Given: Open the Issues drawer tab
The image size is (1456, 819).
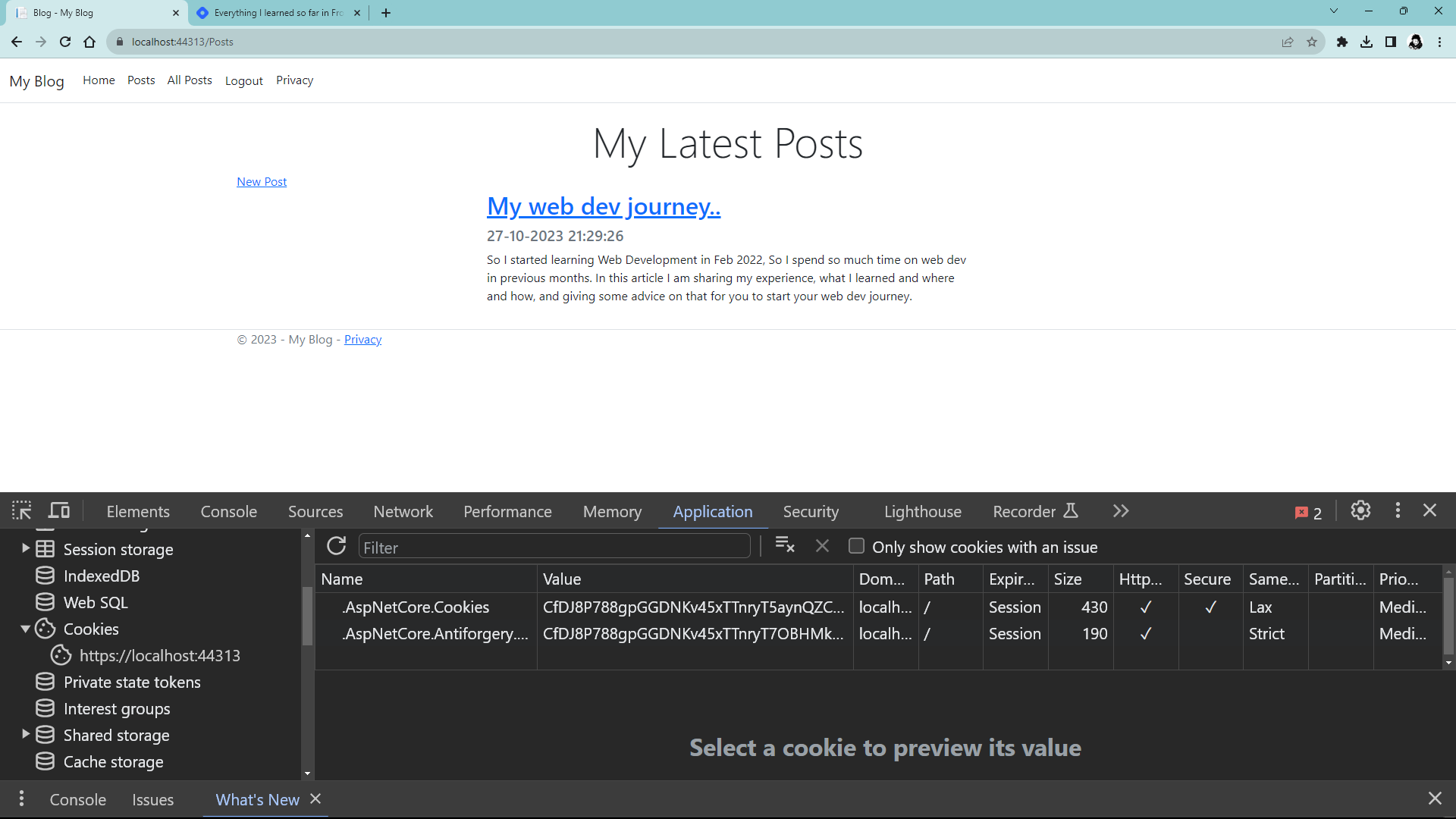Looking at the screenshot, I should click(152, 799).
